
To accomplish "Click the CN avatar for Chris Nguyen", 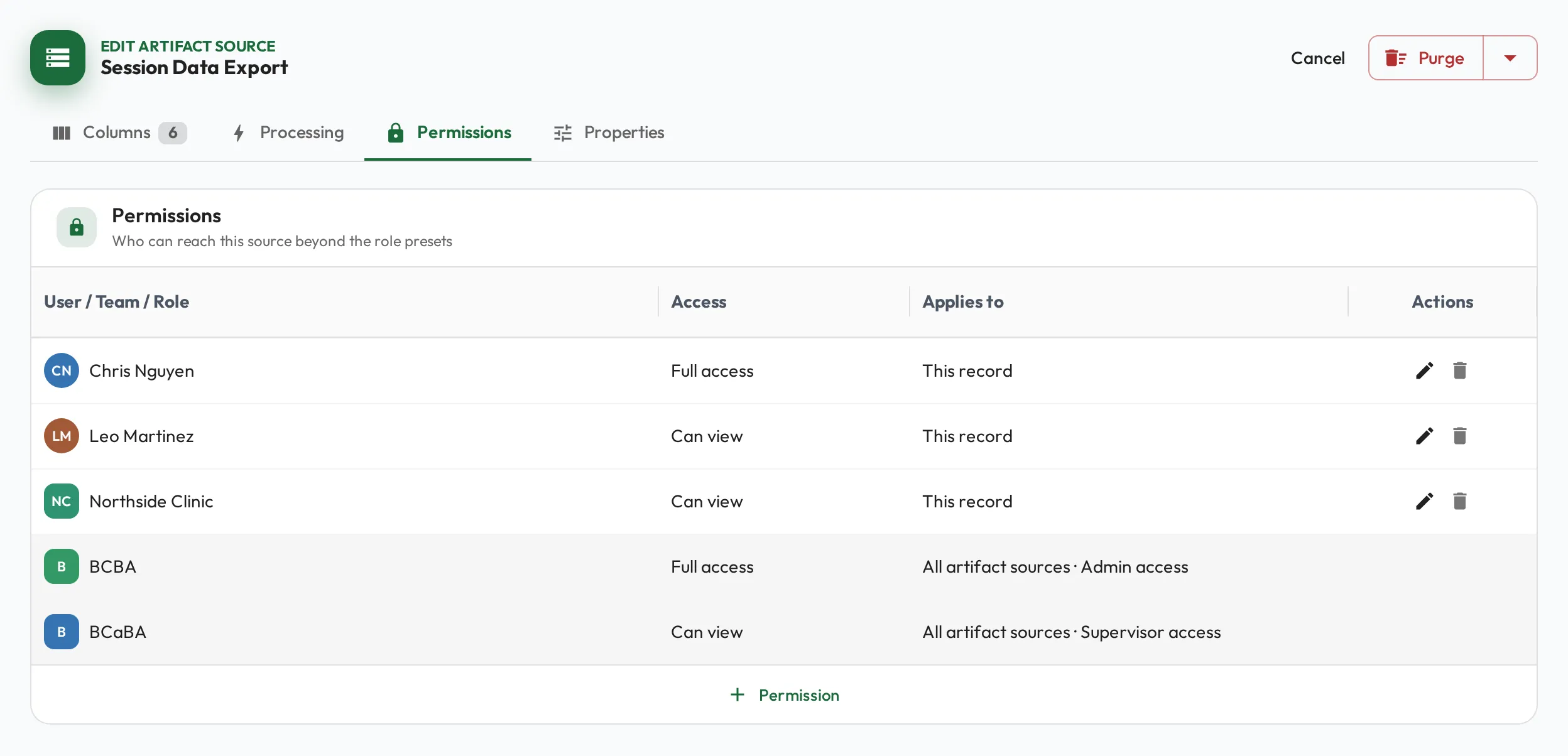I will 62,370.
